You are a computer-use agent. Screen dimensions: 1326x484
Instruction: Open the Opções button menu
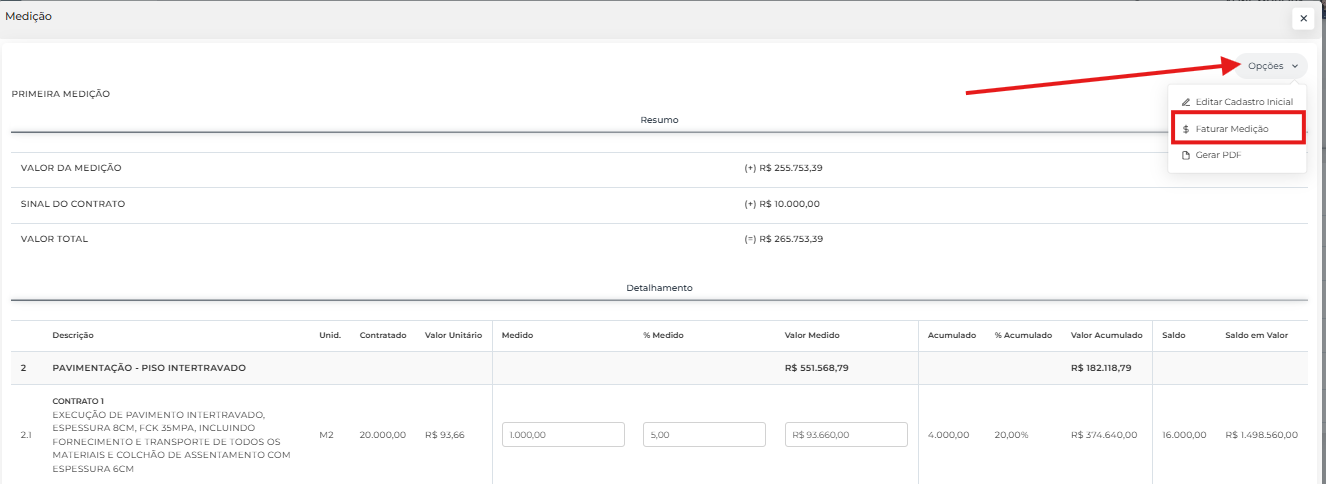1270,66
